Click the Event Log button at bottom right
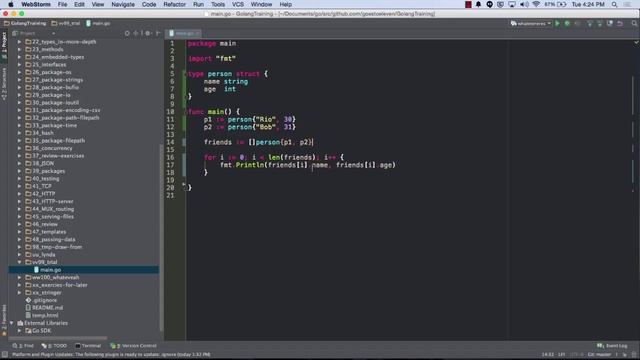The height and width of the screenshot is (360, 640). pos(612,346)
